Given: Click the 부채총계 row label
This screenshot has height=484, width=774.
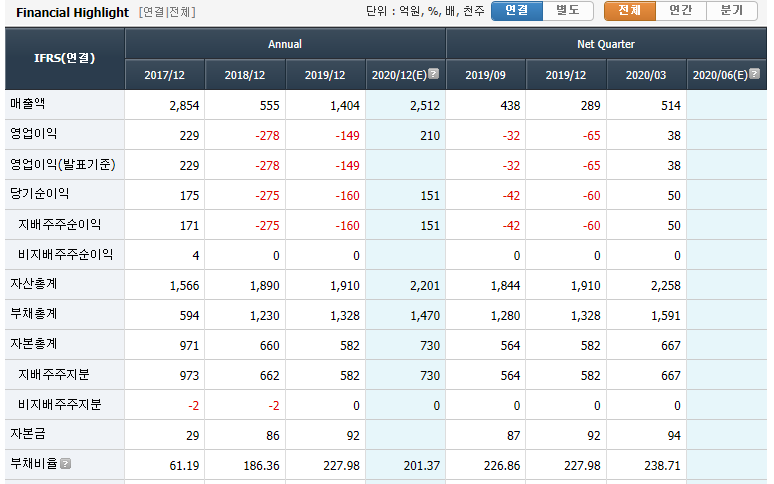Looking at the screenshot, I should click(34, 314).
